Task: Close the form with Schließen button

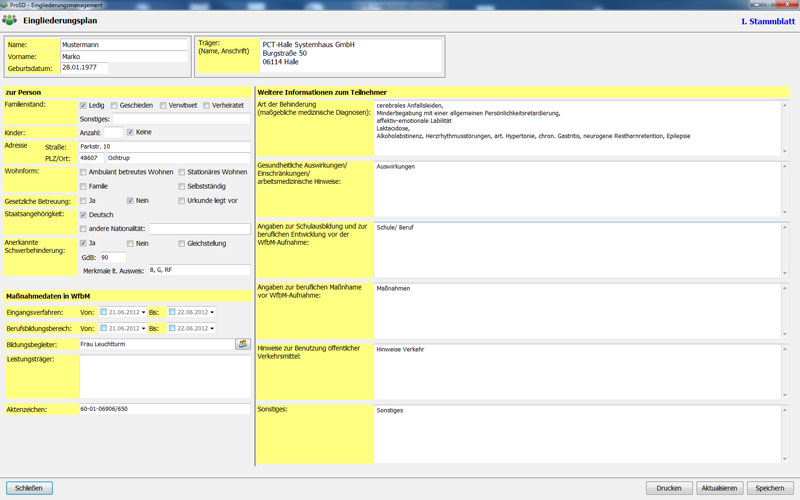Action: click(29, 488)
